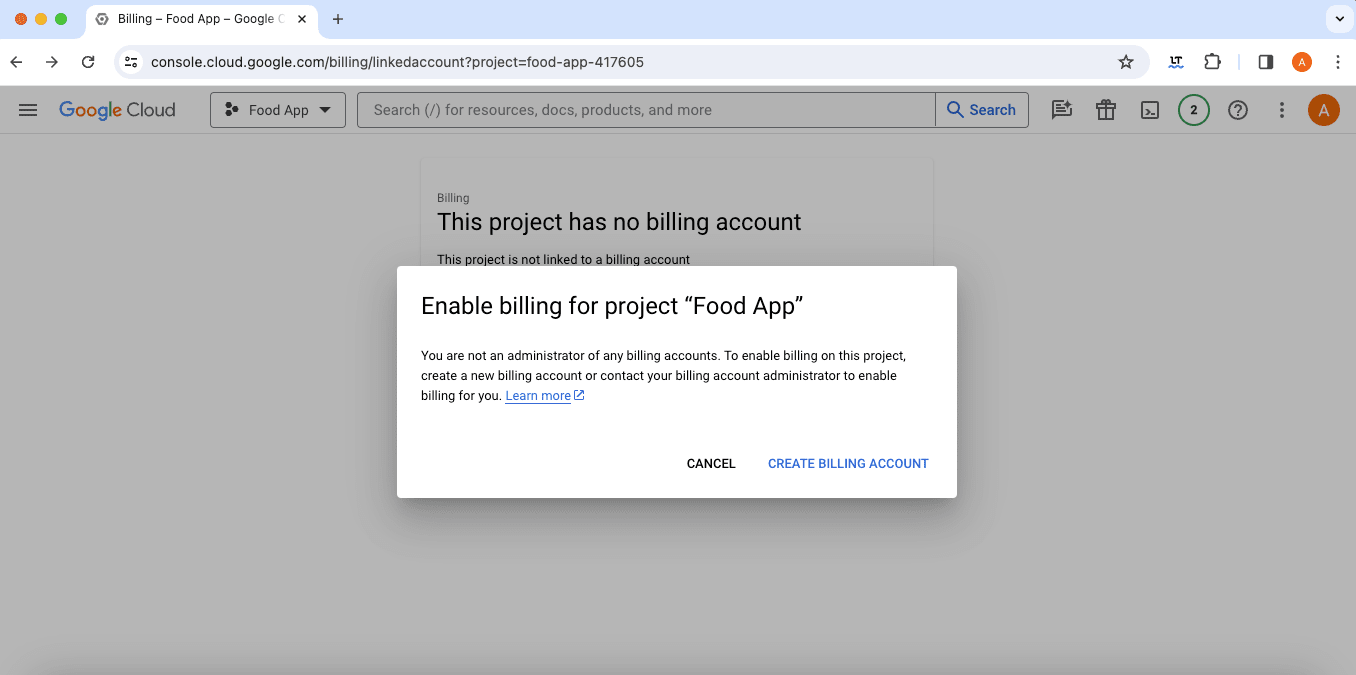Viewport: 1356px width, 675px height.
Task: Expand the browser tab search chevron
Action: click(1339, 18)
